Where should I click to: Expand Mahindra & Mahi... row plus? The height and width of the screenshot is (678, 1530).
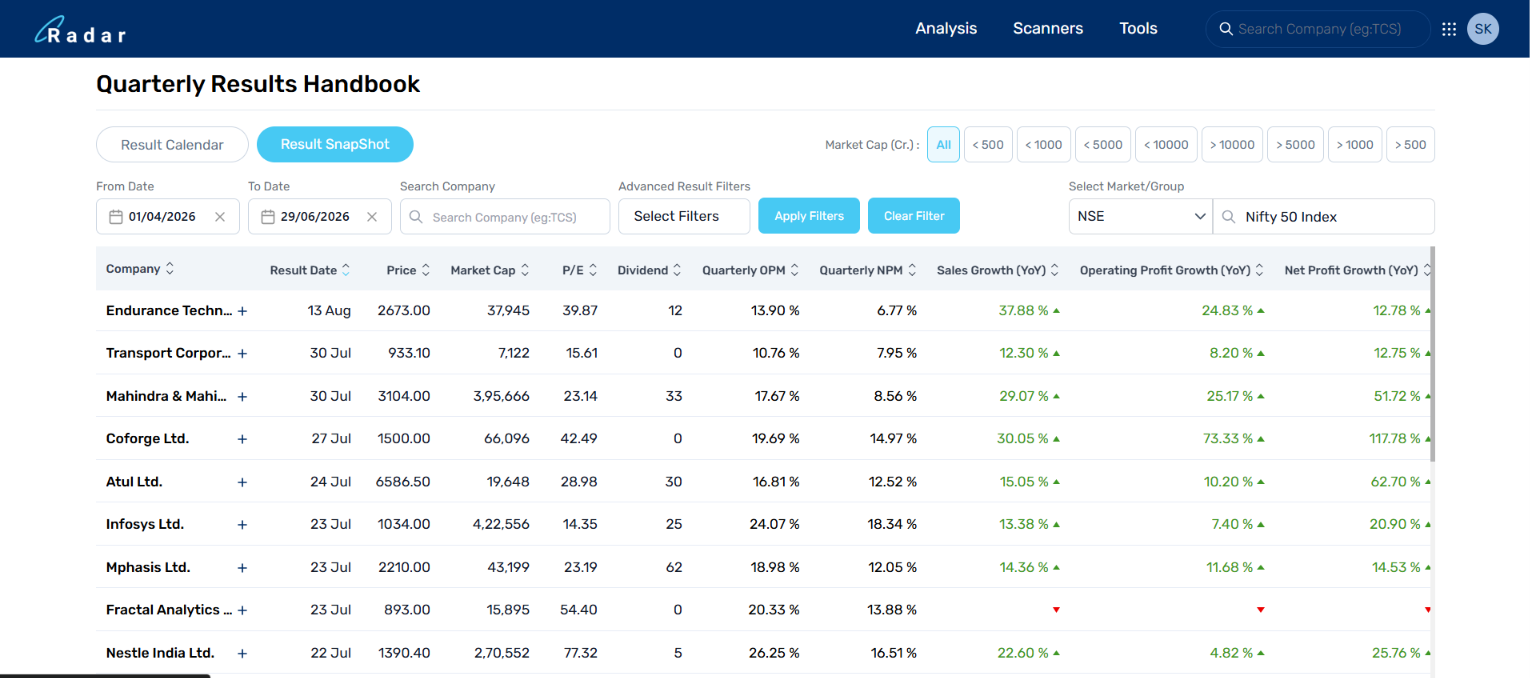(242, 397)
